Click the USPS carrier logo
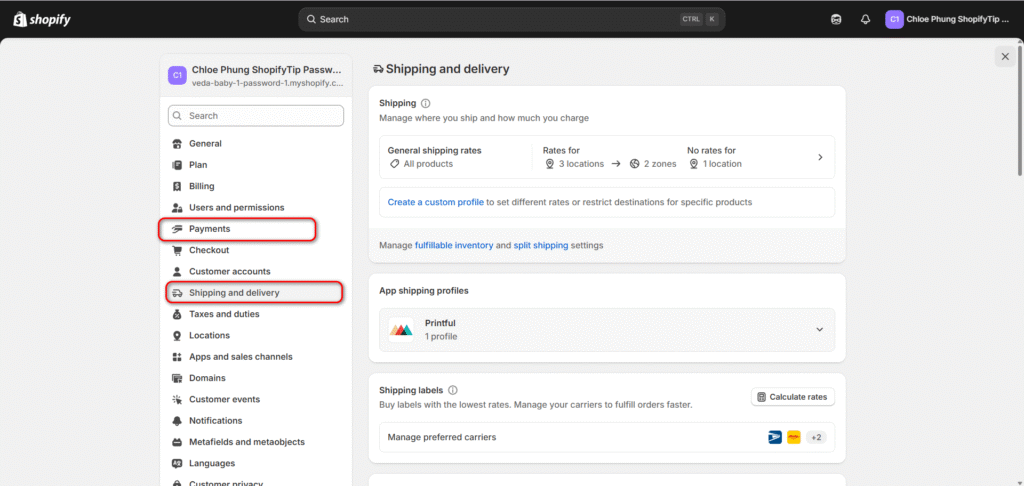Image resolution: width=1024 pixels, height=486 pixels. point(775,438)
